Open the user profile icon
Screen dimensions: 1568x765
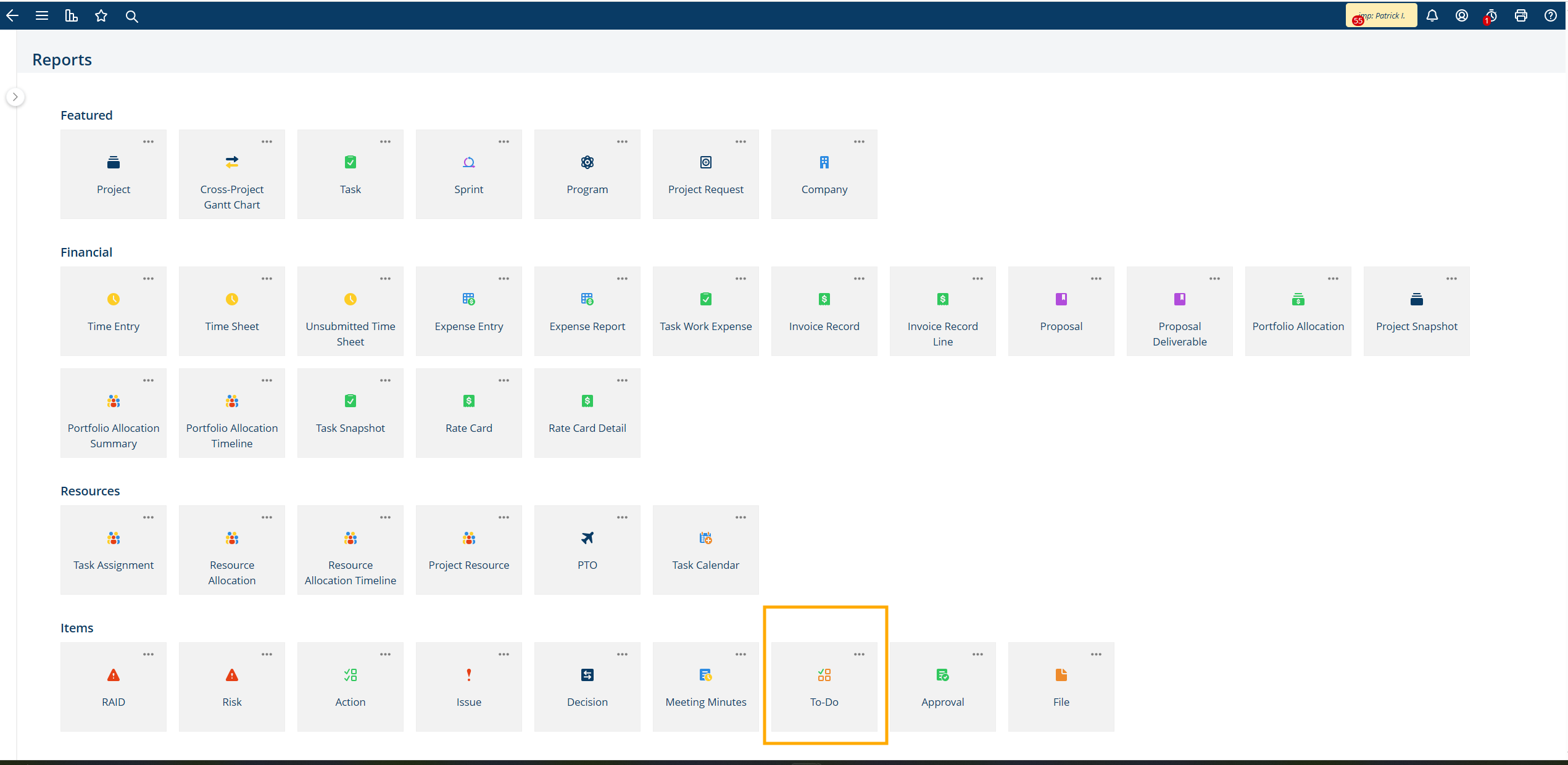(x=1462, y=16)
